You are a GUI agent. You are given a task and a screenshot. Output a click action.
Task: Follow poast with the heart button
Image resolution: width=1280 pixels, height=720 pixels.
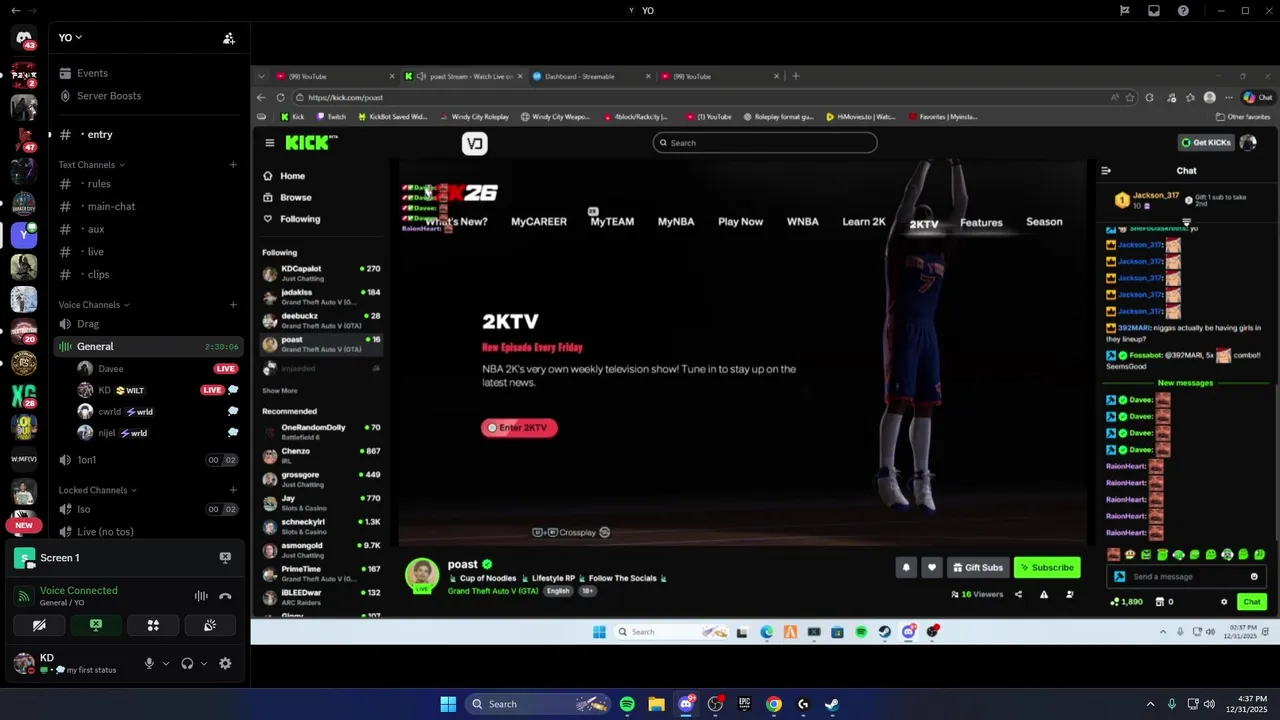(931, 568)
